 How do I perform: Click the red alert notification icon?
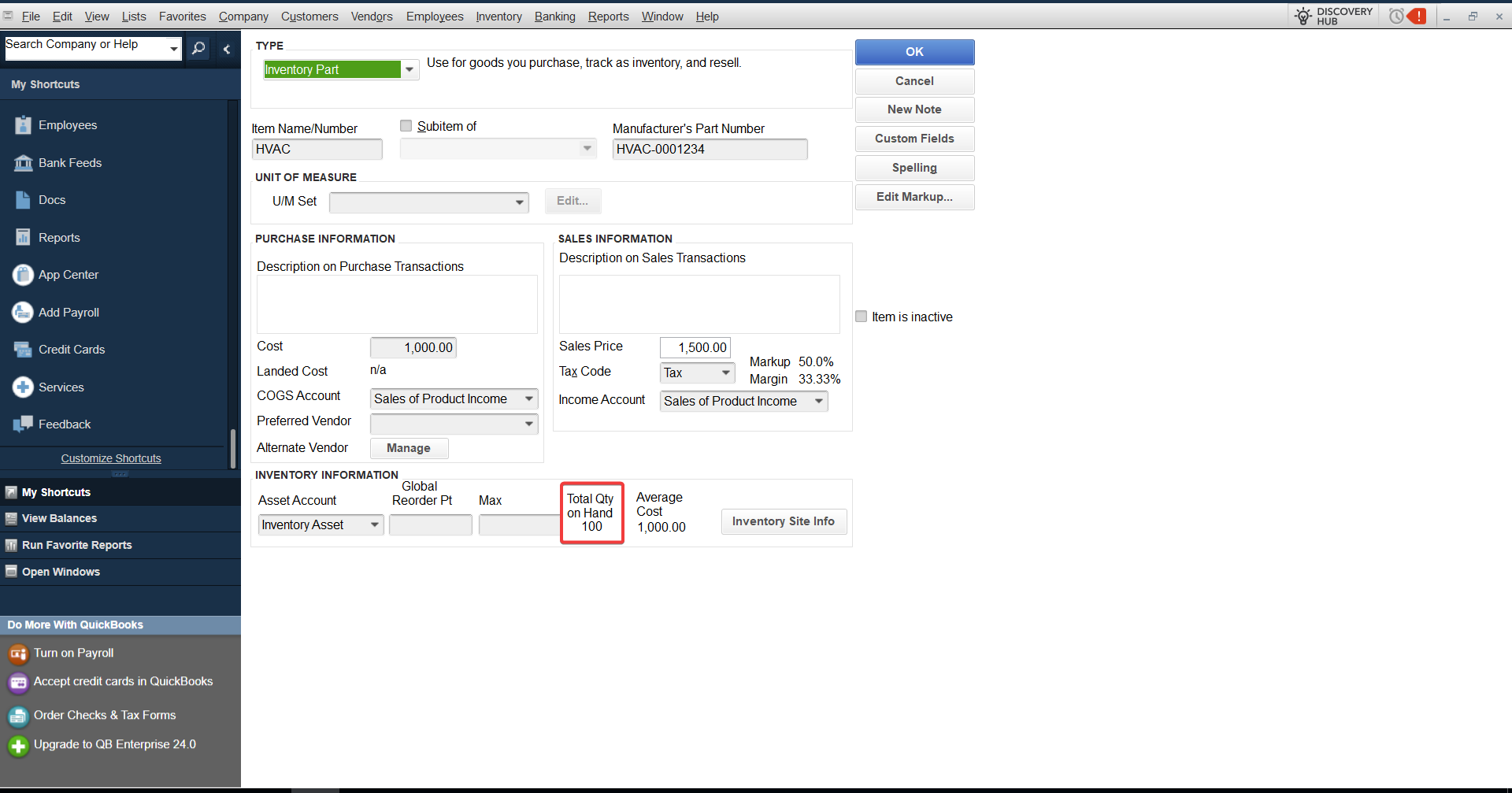pos(1417,16)
